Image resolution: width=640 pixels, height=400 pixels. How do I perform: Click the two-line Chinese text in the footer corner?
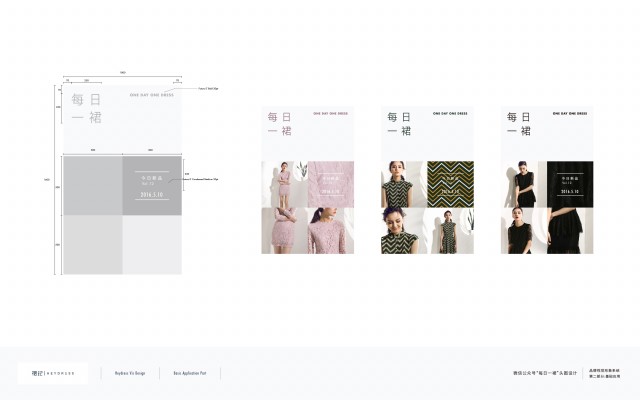coord(604,373)
